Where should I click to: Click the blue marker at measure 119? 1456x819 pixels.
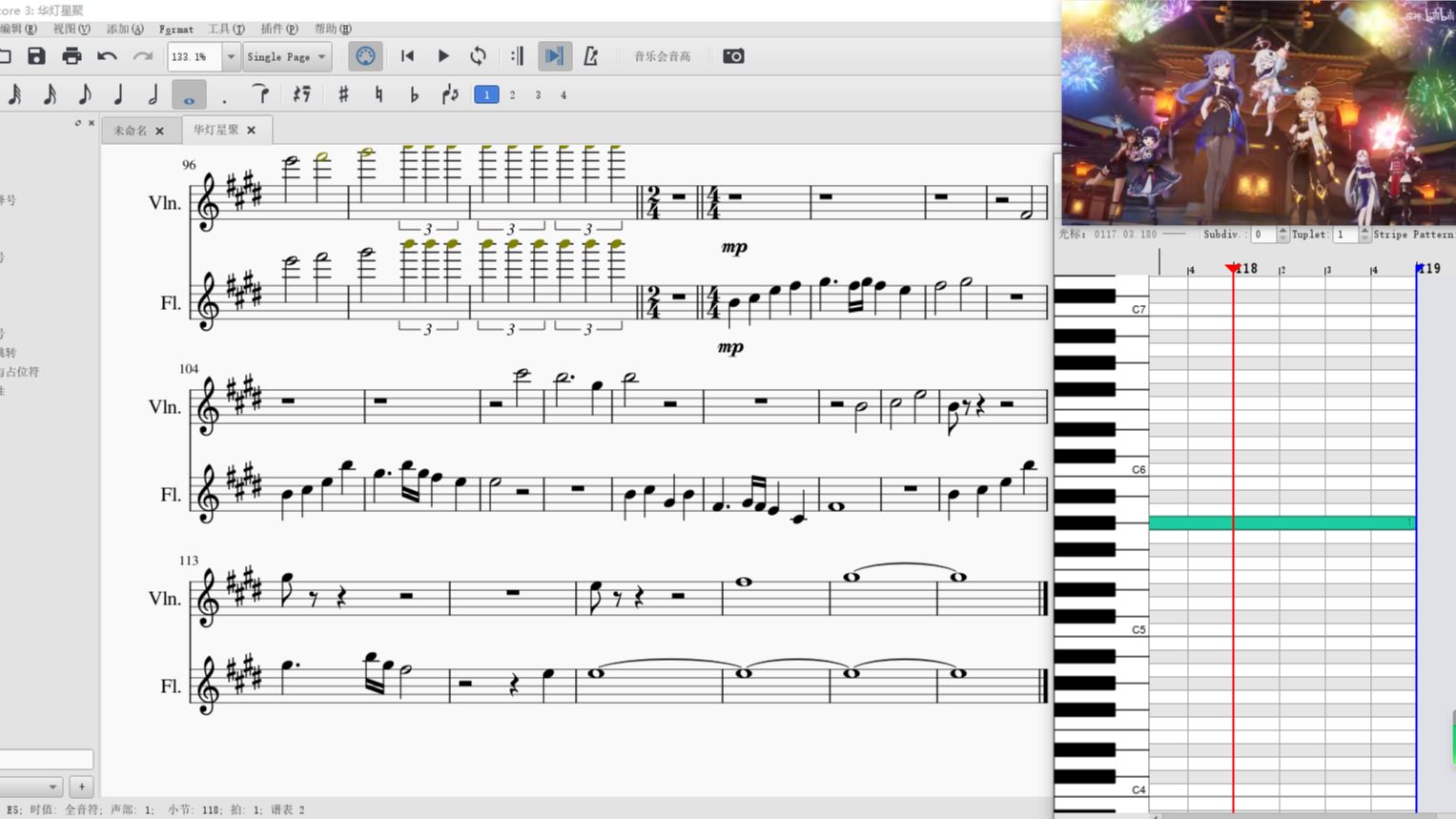pos(1419,269)
